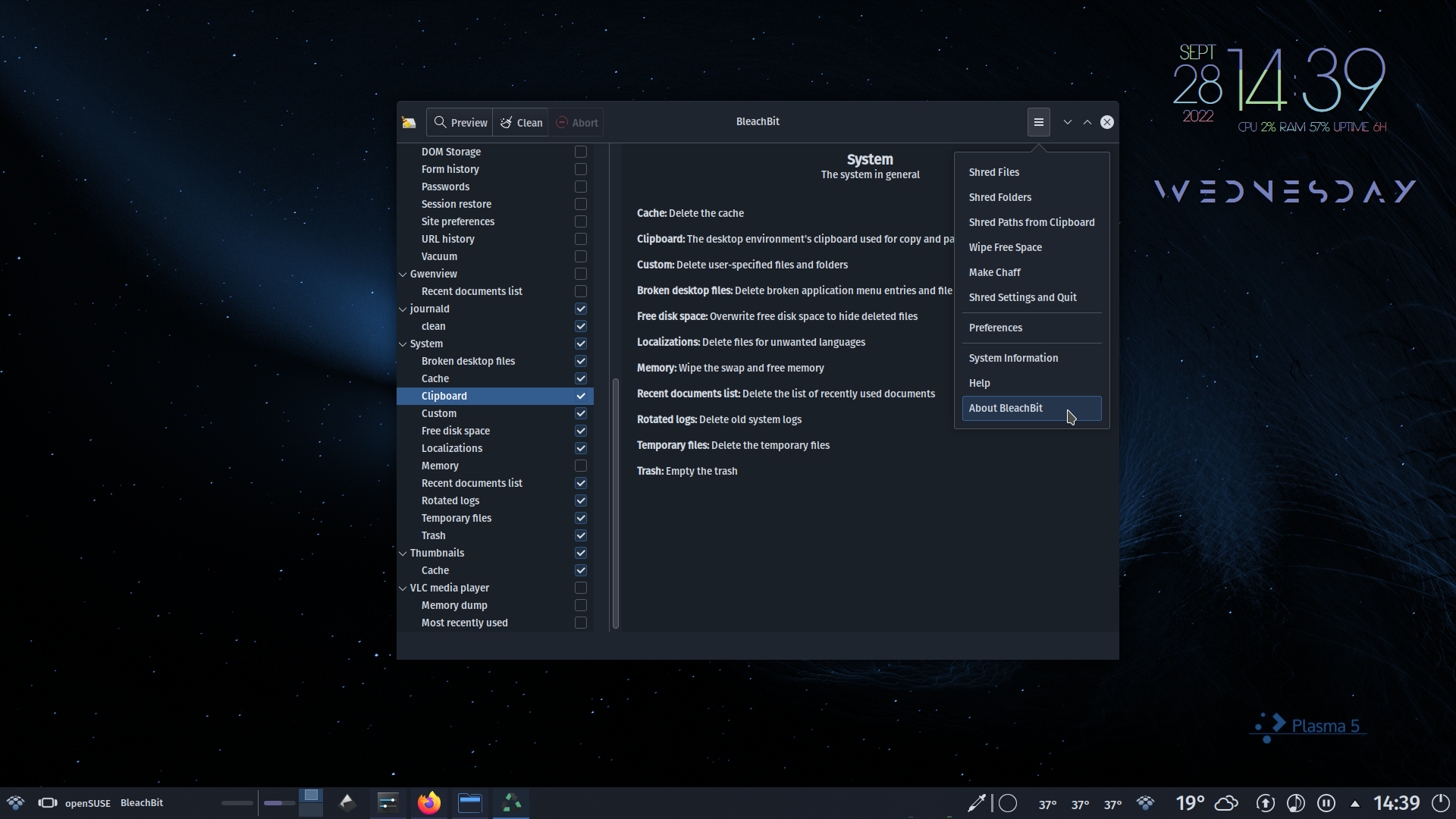Choose Wipe Free Space in menu
The image size is (1456, 819).
coord(1031,247)
